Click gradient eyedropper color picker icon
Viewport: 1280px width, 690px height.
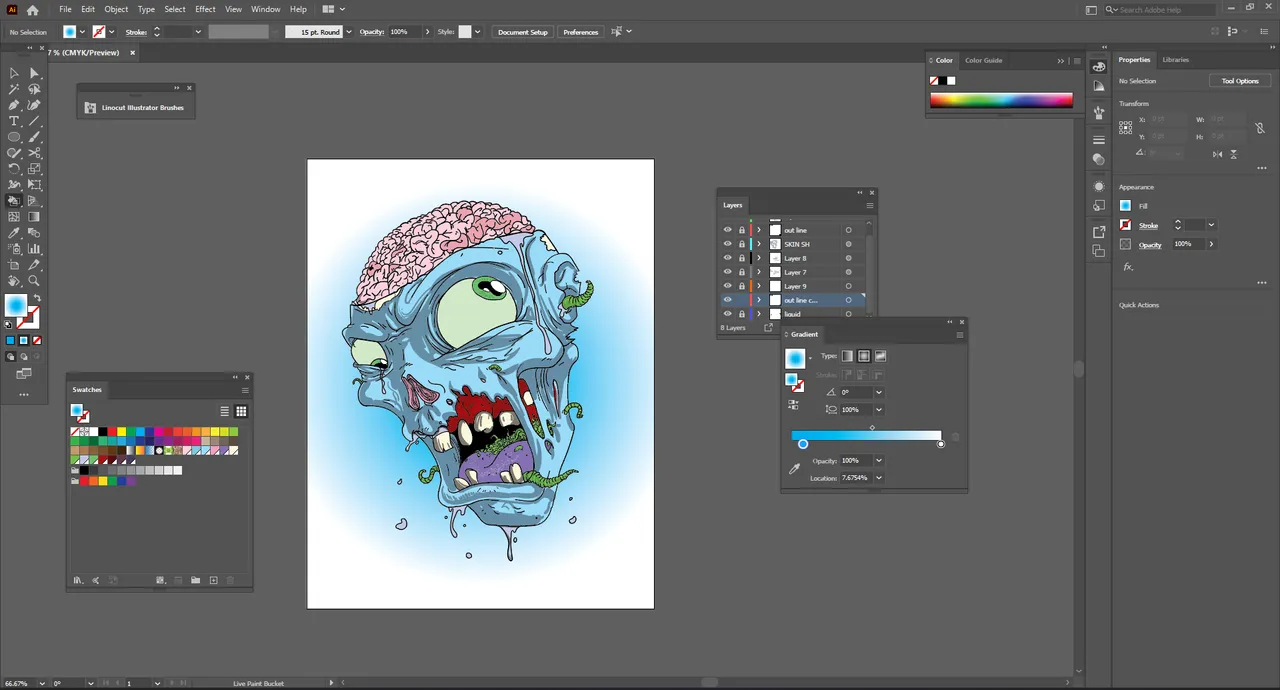[x=794, y=468]
